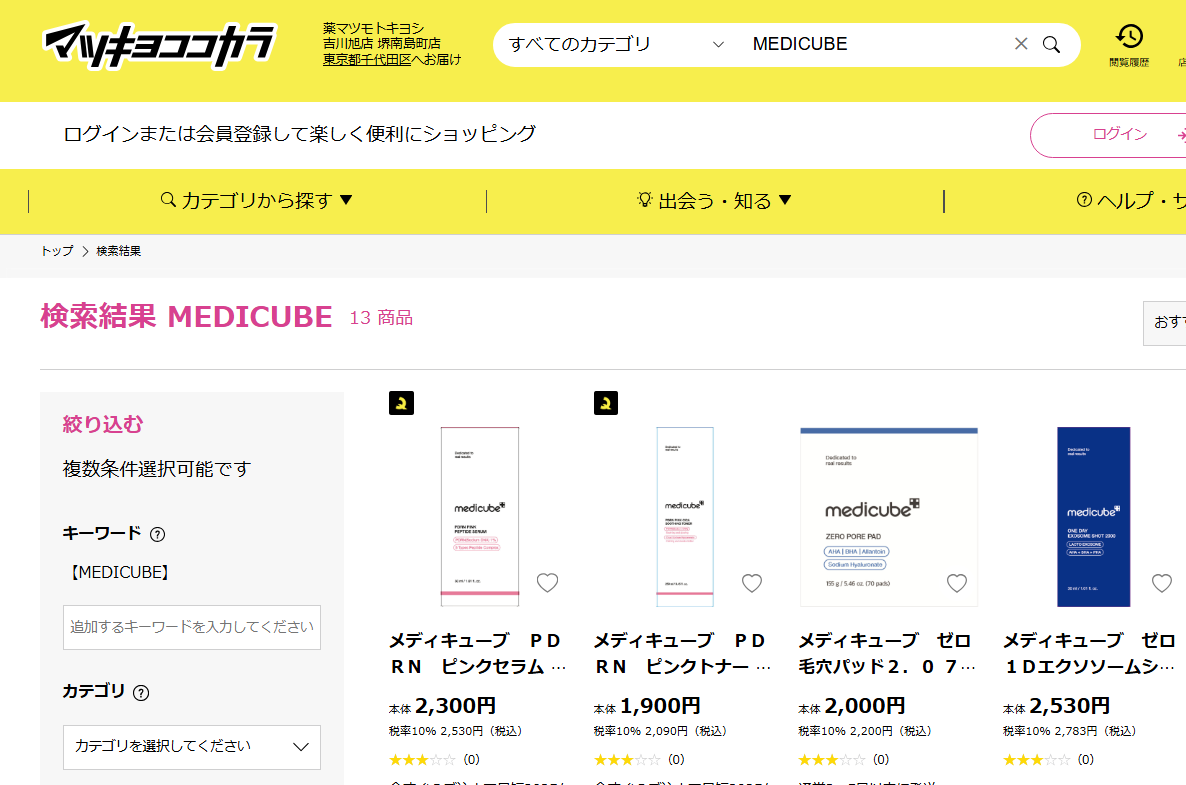This screenshot has height=785, width=1186.
Task: Expand the 出会う・知る menu
Action: pyautogui.click(x=714, y=200)
